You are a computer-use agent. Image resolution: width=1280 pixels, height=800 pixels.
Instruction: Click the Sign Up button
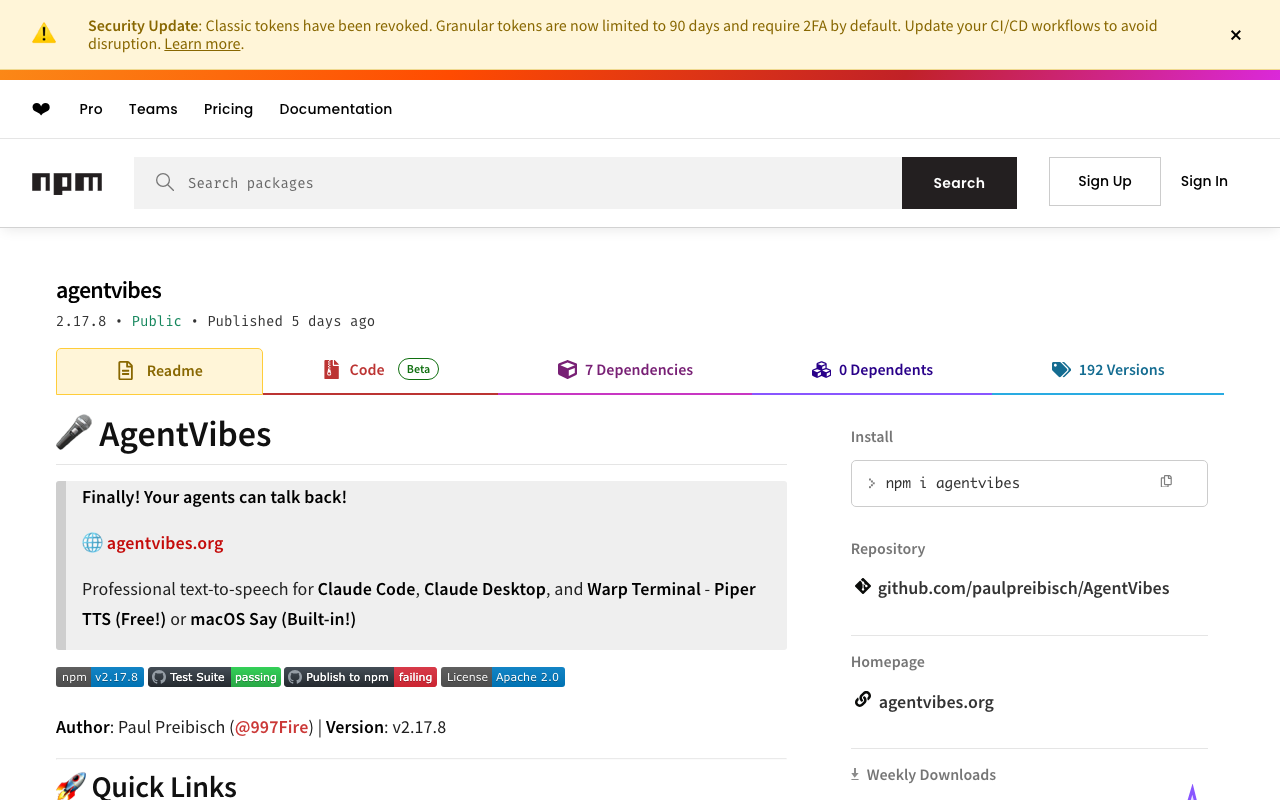pos(1104,181)
